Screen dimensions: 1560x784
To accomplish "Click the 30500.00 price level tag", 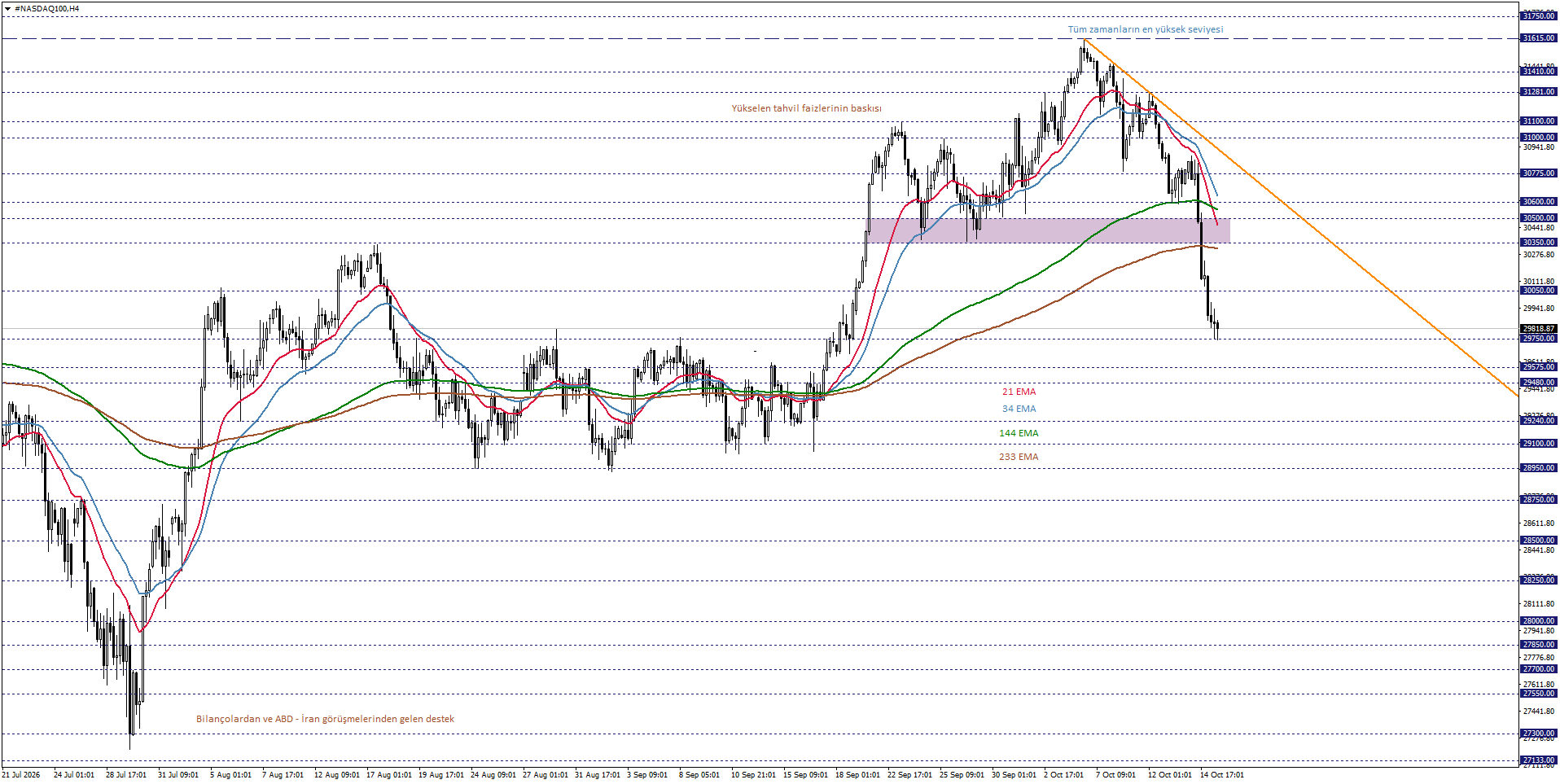I will (1538, 218).
